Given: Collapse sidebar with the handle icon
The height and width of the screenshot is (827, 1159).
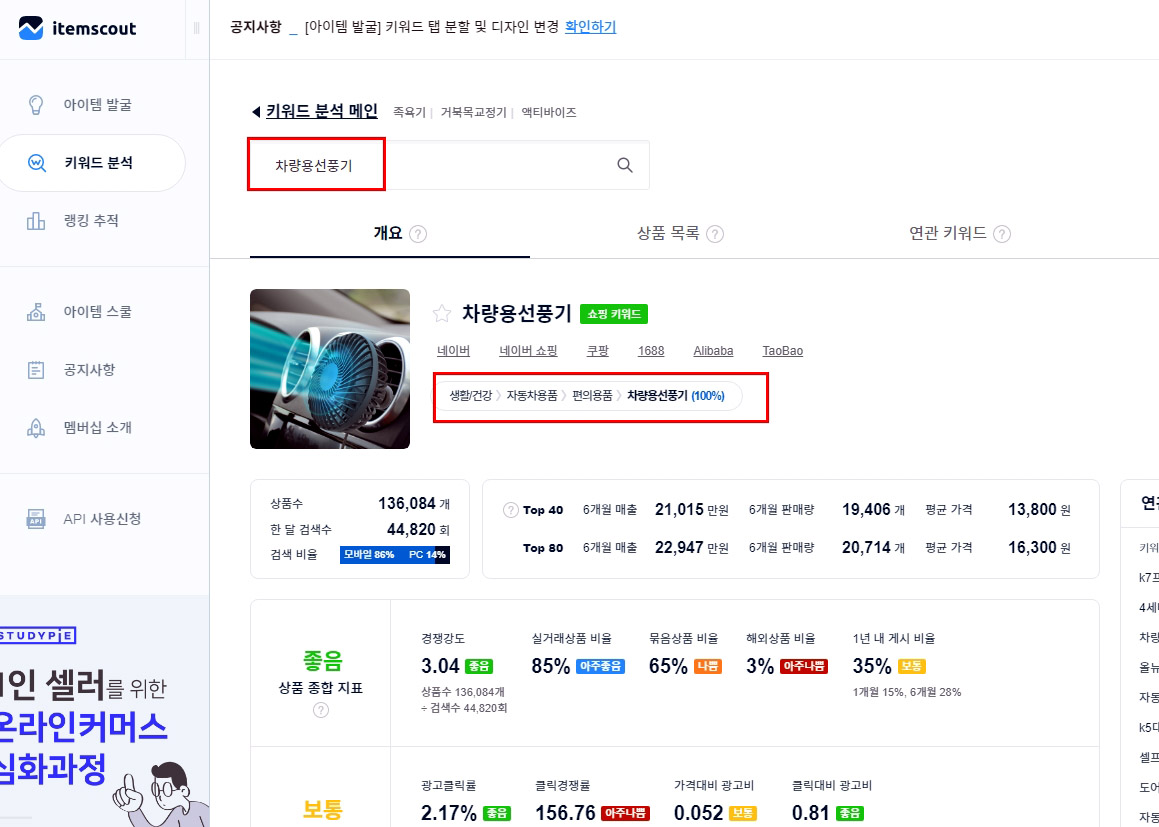Looking at the screenshot, I should point(196,28).
